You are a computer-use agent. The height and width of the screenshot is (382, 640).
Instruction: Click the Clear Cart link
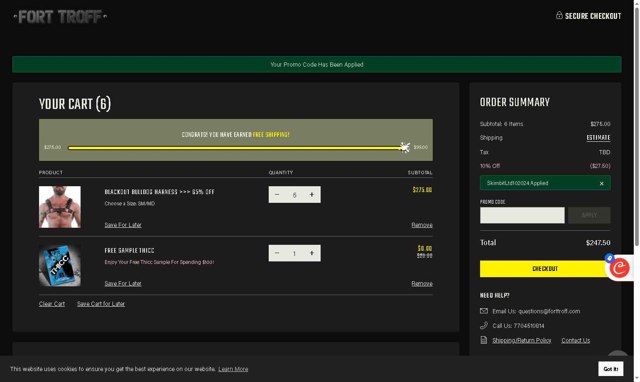coord(52,304)
